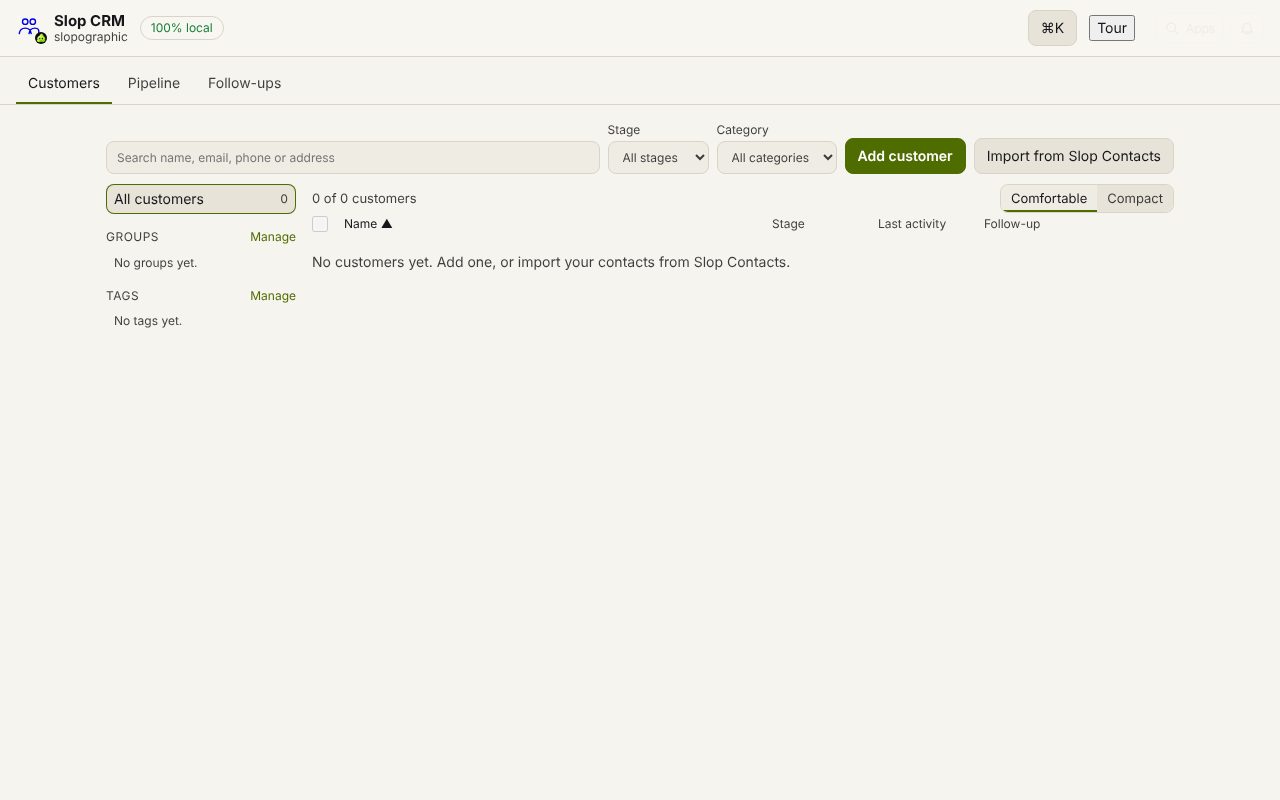Open the faded Apps search button
This screenshot has height=800, width=1280.
[1190, 28]
